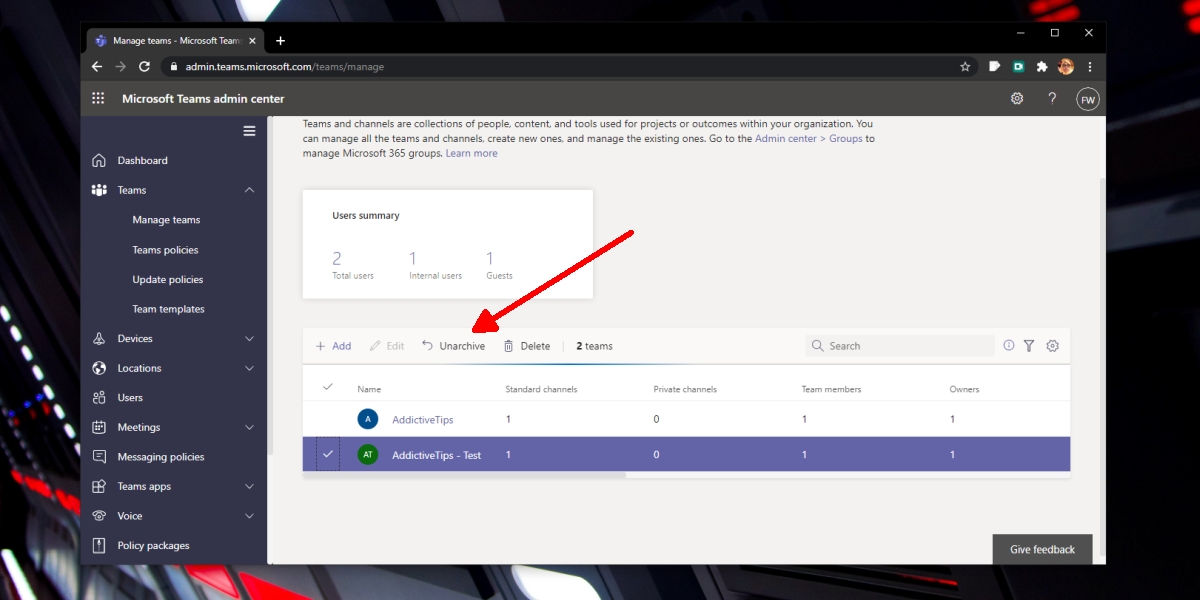Click the Total users count
Viewport: 1200px width, 600px height.
point(337,259)
